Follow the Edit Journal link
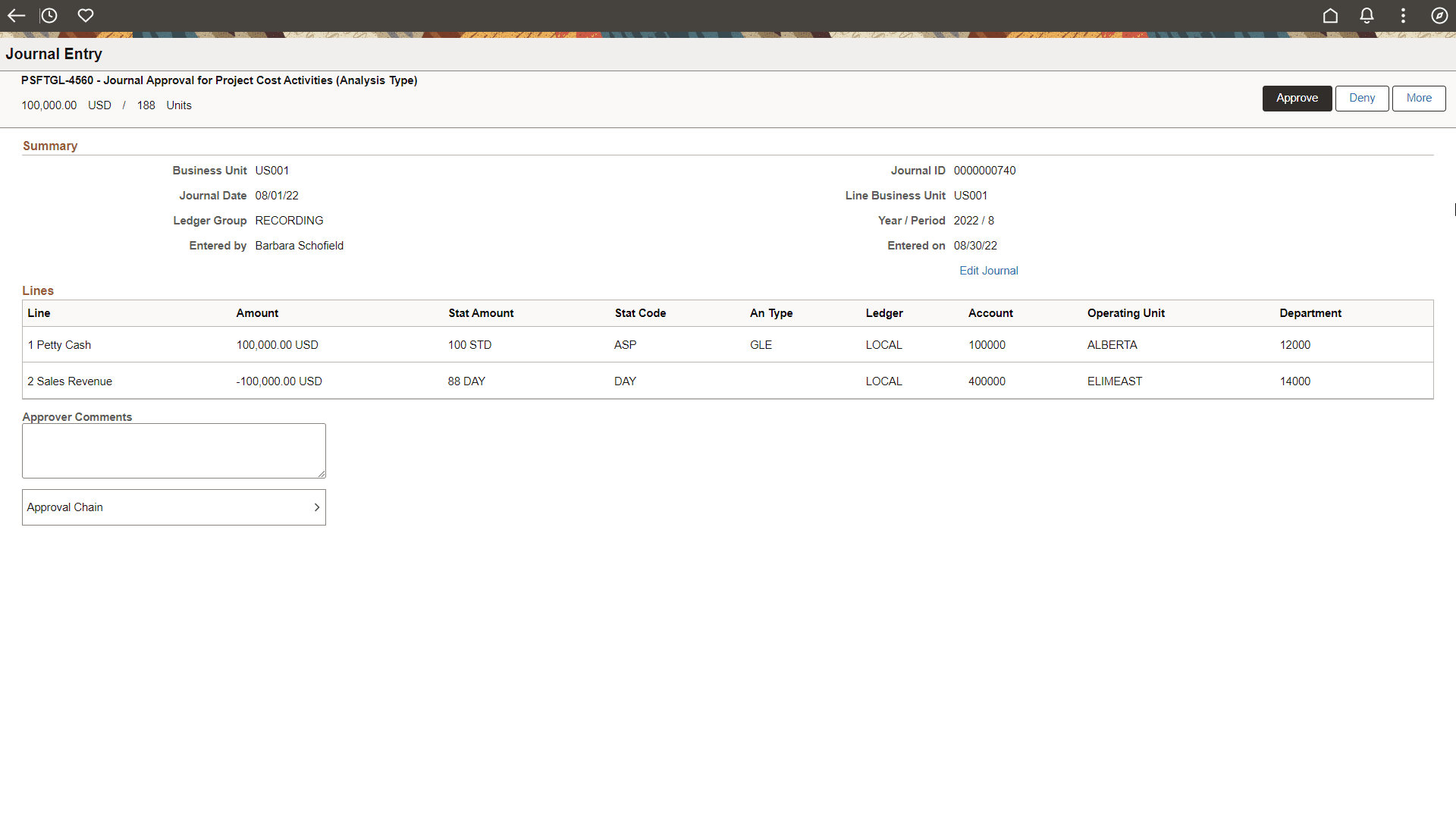This screenshot has height=819, width=1456. click(988, 270)
